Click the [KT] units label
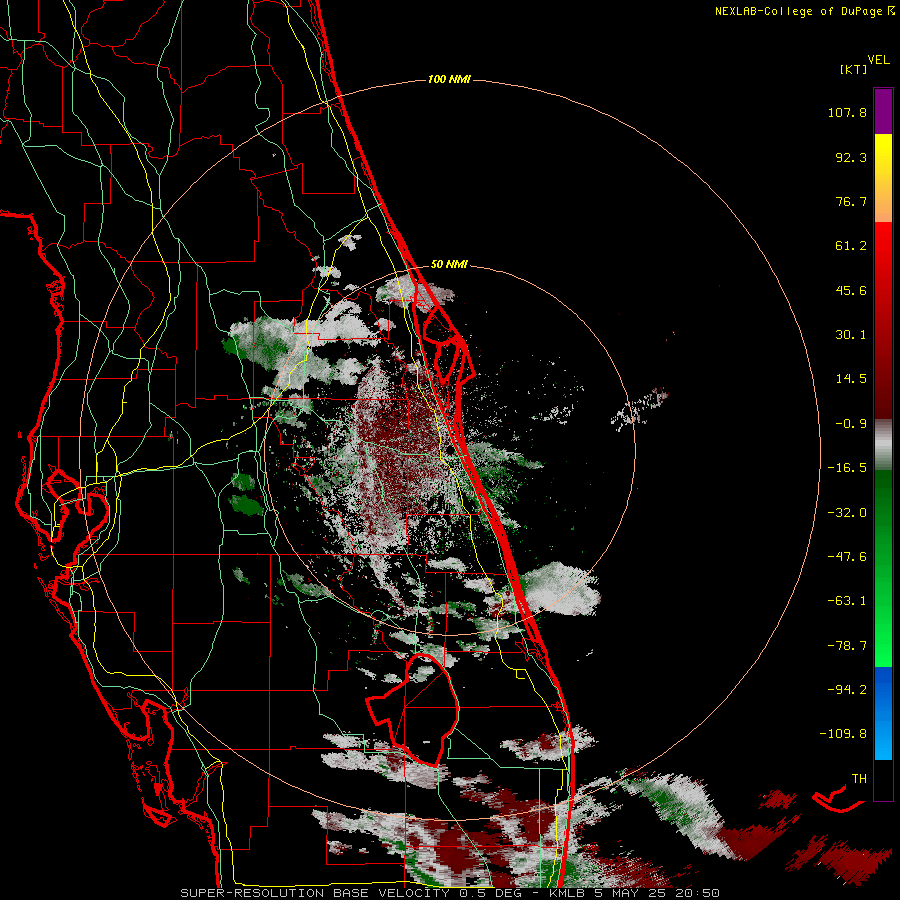900x900 pixels. click(x=854, y=69)
